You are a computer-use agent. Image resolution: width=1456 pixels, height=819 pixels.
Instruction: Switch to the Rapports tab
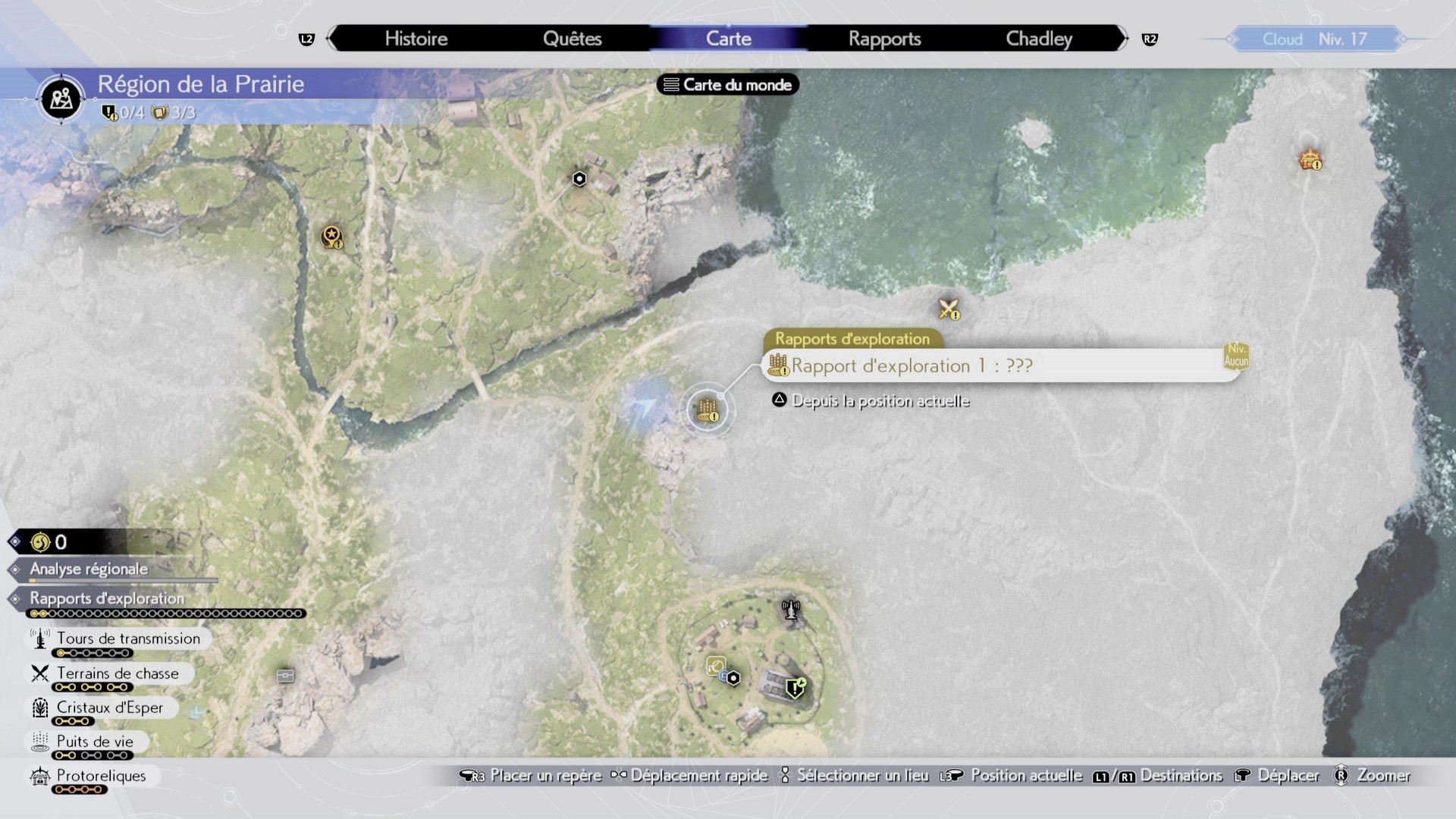(x=884, y=38)
